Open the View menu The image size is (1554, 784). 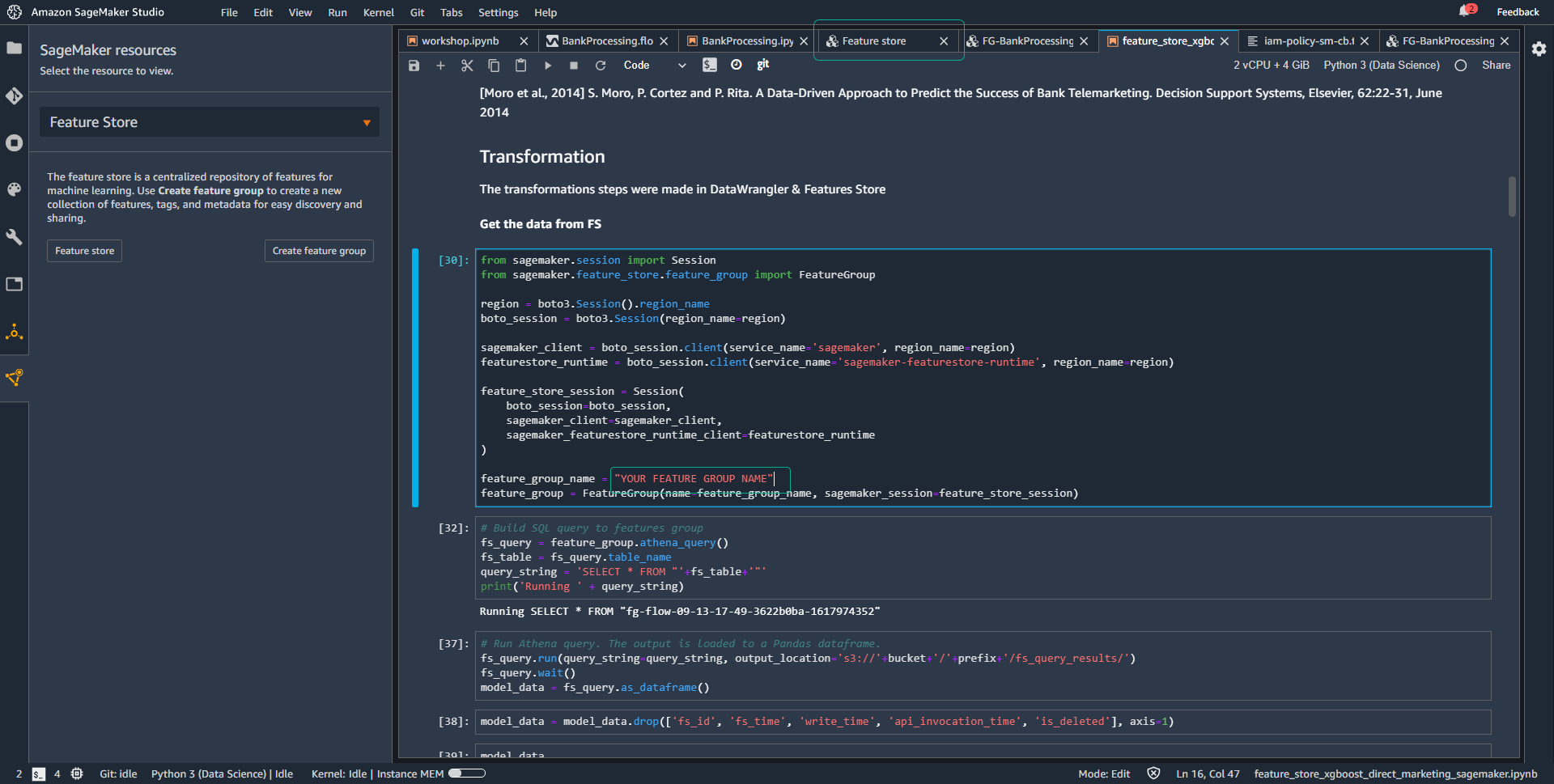pyautogui.click(x=300, y=12)
